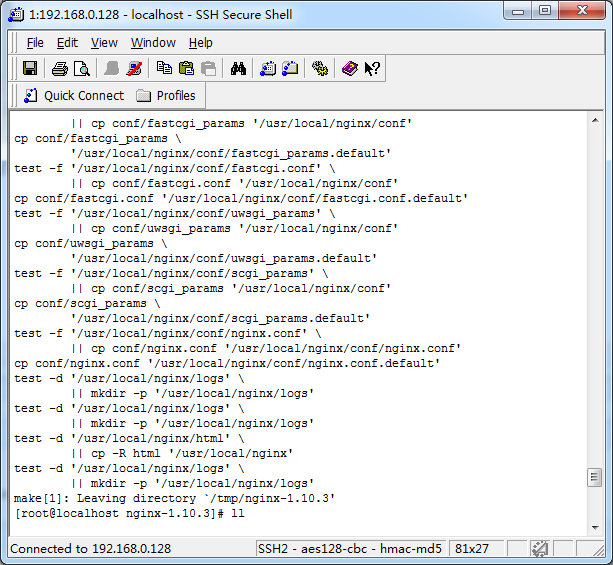Open the Help menu
The width and height of the screenshot is (613, 565).
point(201,43)
